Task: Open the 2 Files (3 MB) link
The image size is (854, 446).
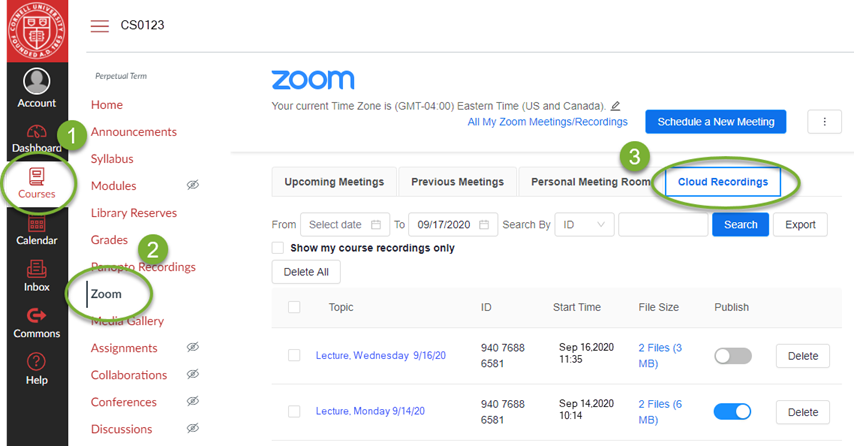Action: [x=660, y=356]
